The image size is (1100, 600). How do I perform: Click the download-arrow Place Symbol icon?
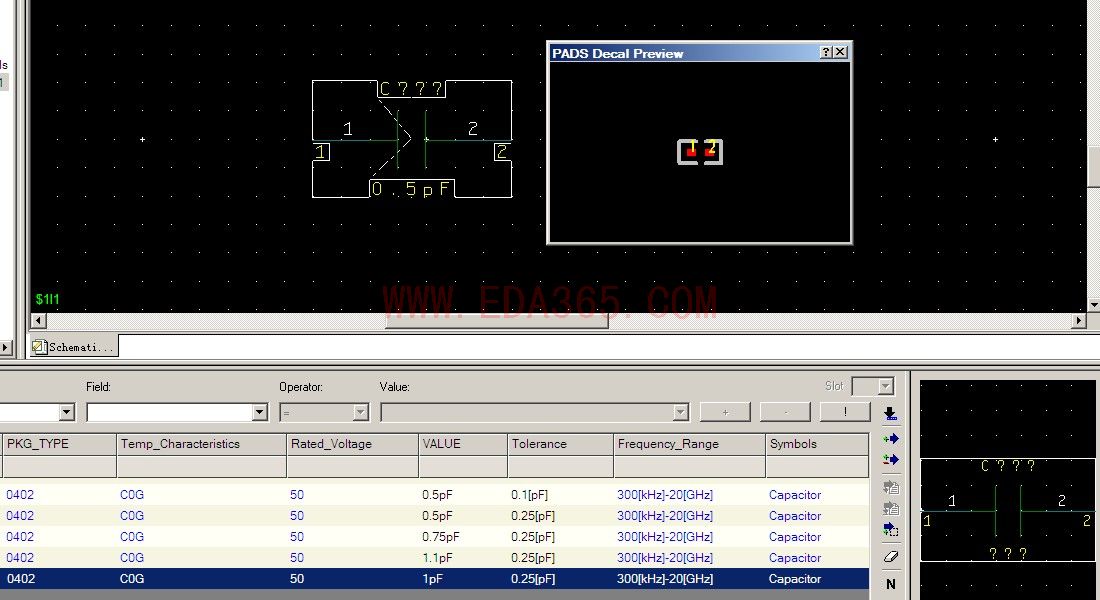point(890,413)
